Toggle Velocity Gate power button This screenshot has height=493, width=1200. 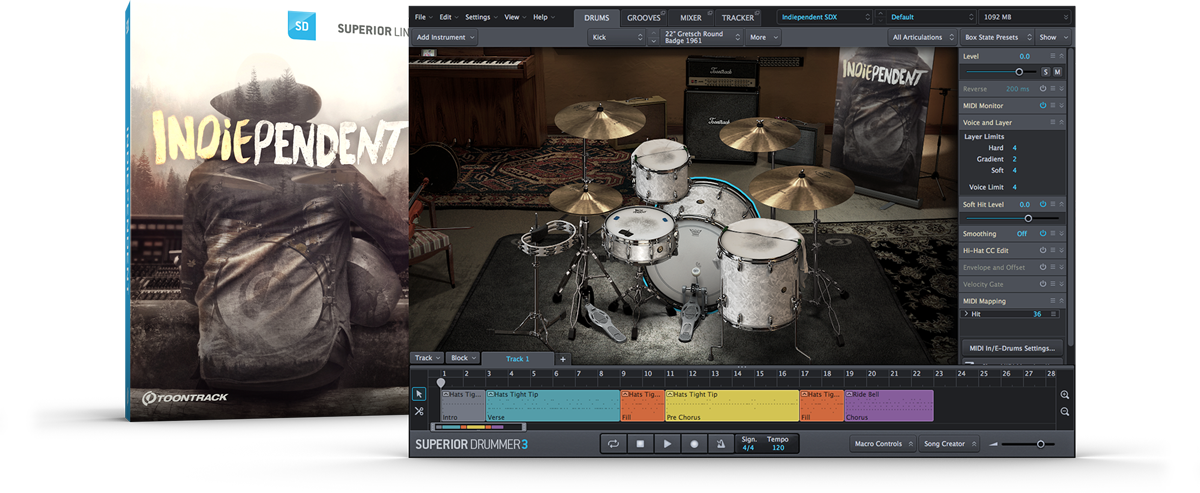pos(1042,284)
